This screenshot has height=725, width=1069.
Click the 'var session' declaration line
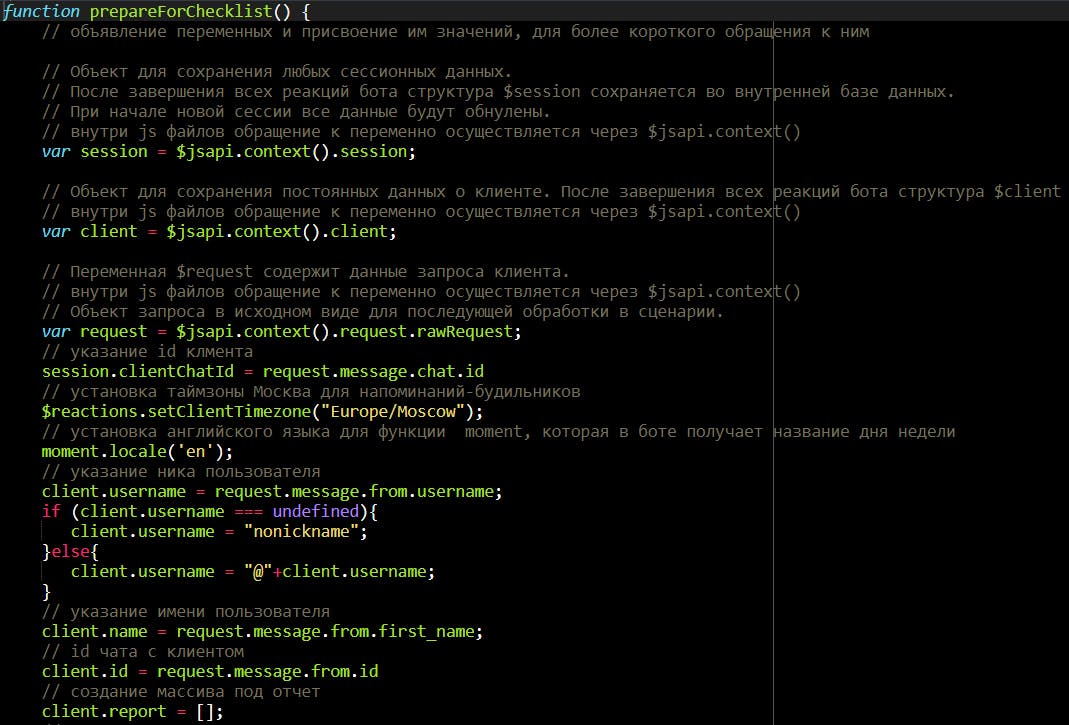tap(228, 151)
